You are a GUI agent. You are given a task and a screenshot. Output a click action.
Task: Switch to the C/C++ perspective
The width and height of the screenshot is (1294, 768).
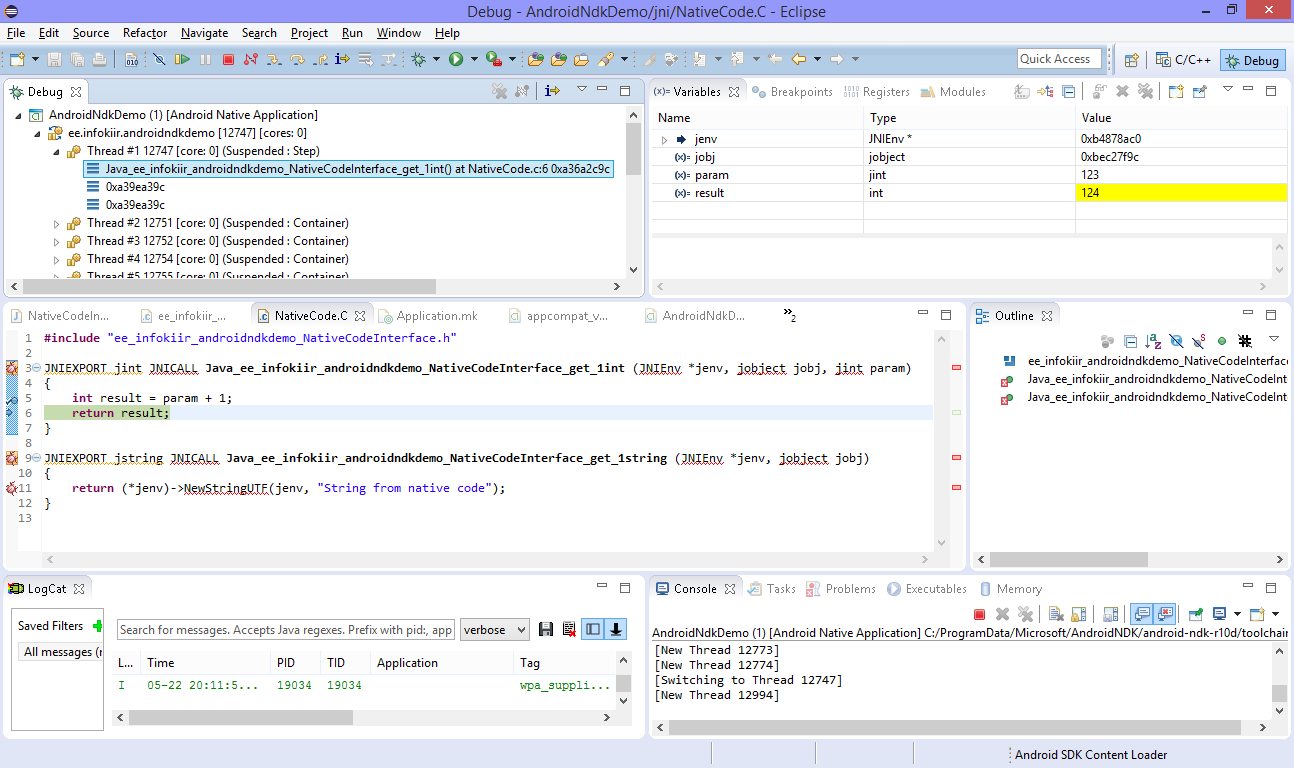tap(1184, 60)
